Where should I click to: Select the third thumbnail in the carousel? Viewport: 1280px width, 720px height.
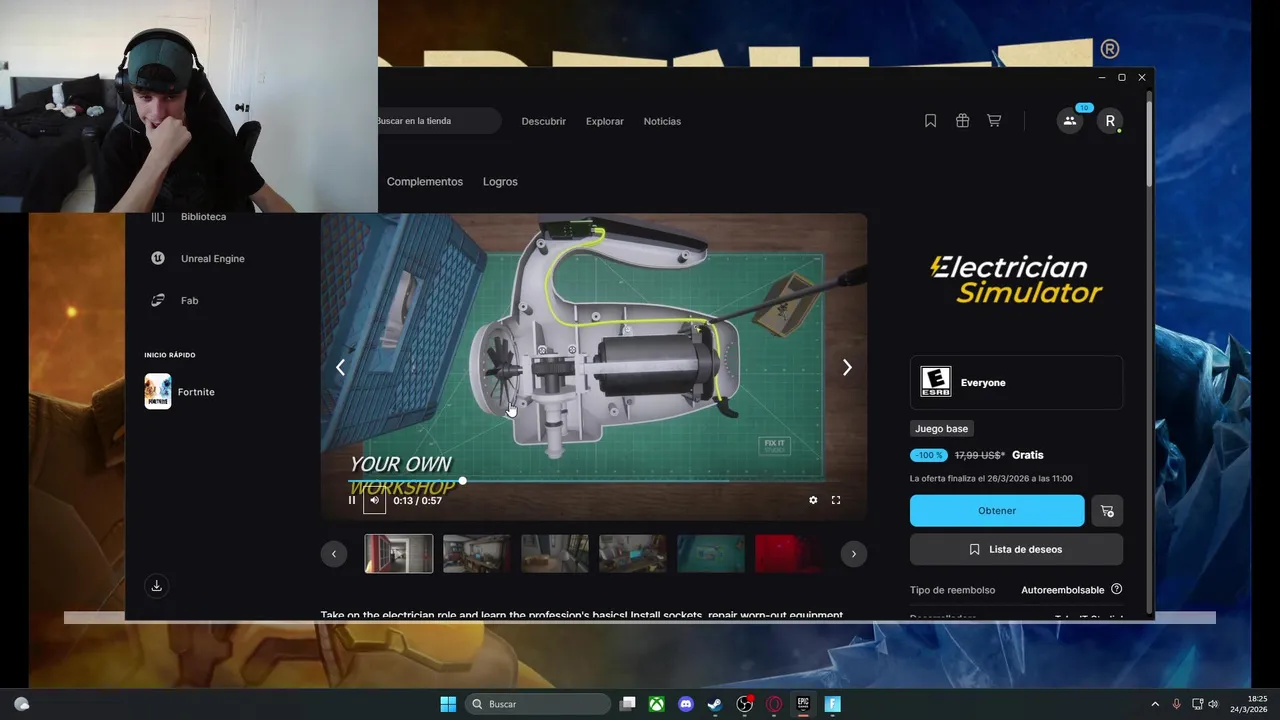coord(555,553)
